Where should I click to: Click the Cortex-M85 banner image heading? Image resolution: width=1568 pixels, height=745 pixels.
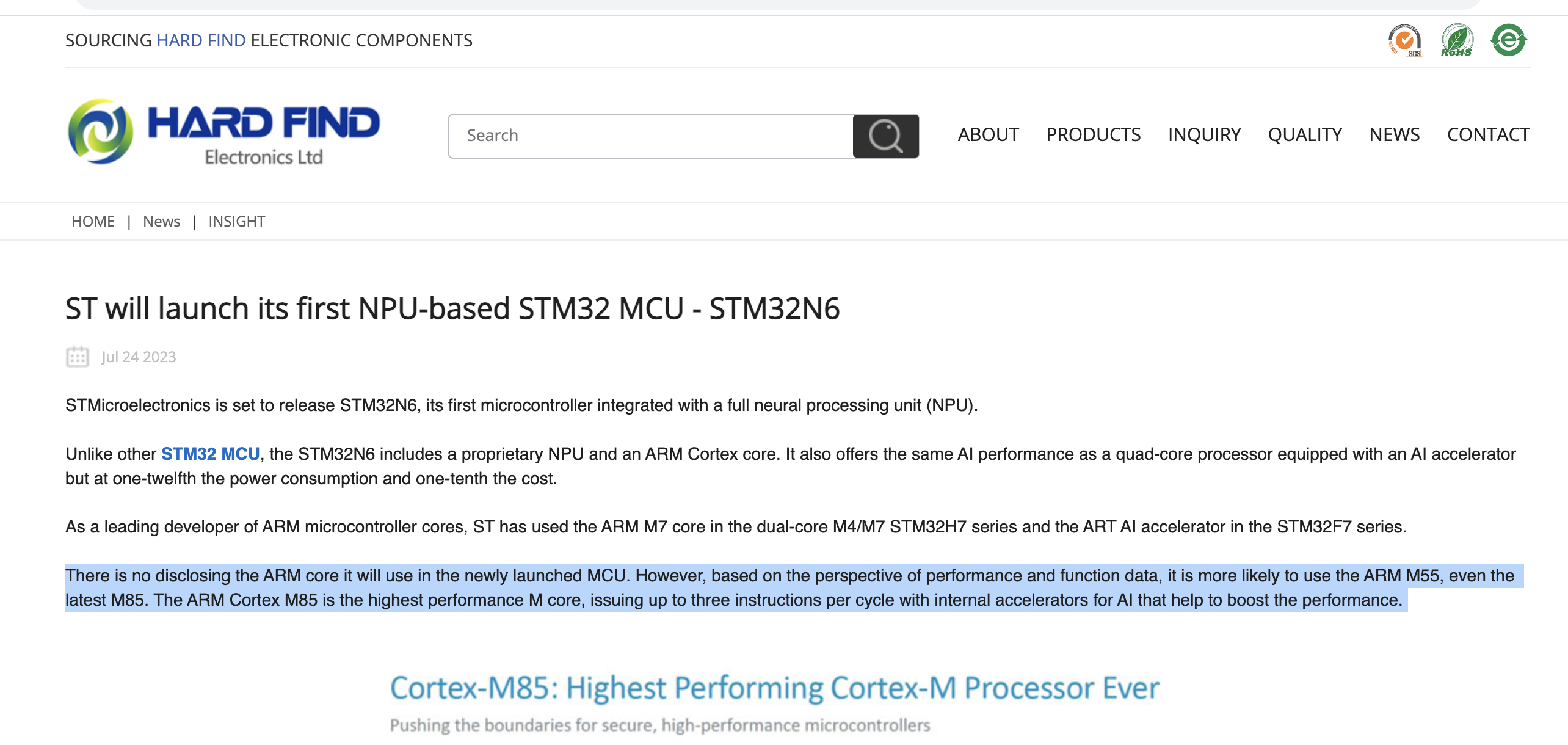774,689
